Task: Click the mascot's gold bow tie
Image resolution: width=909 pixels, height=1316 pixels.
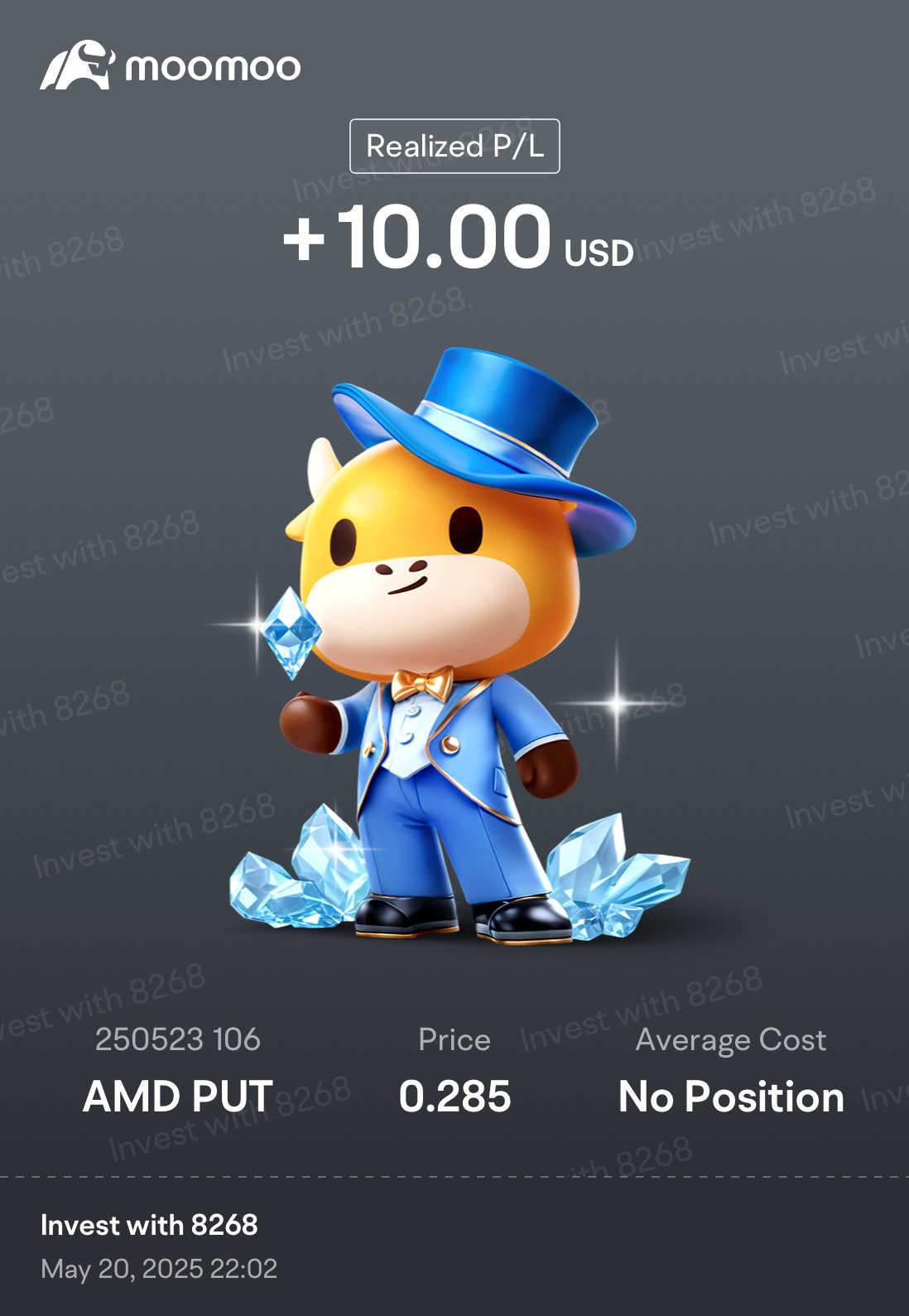Action: [x=423, y=684]
